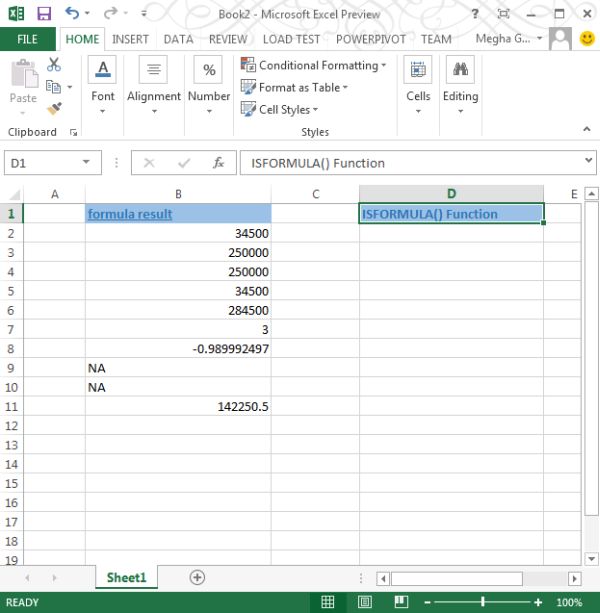Click the Save icon in quick access toolbar
Screen dimensions: 600x613
coord(44,14)
